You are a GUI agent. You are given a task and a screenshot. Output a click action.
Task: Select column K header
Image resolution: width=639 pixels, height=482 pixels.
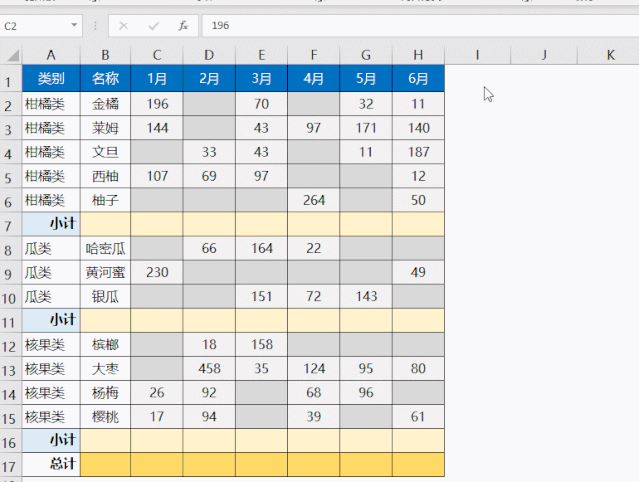(x=609, y=55)
